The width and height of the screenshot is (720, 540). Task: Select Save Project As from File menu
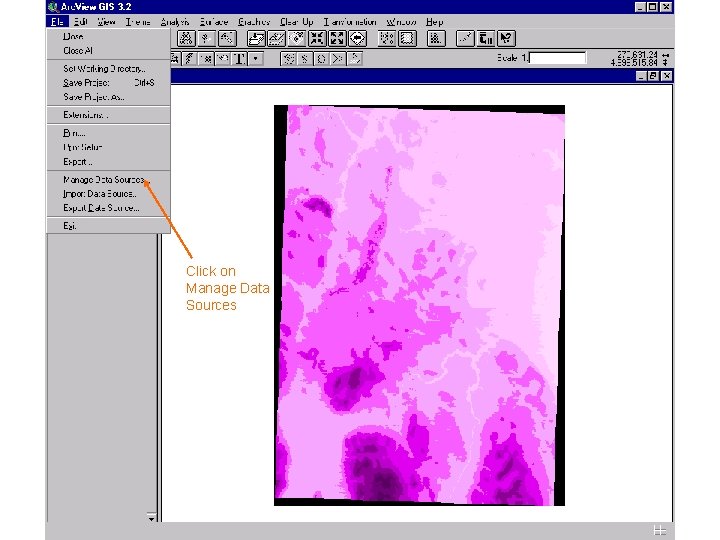click(x=94, y=97)
